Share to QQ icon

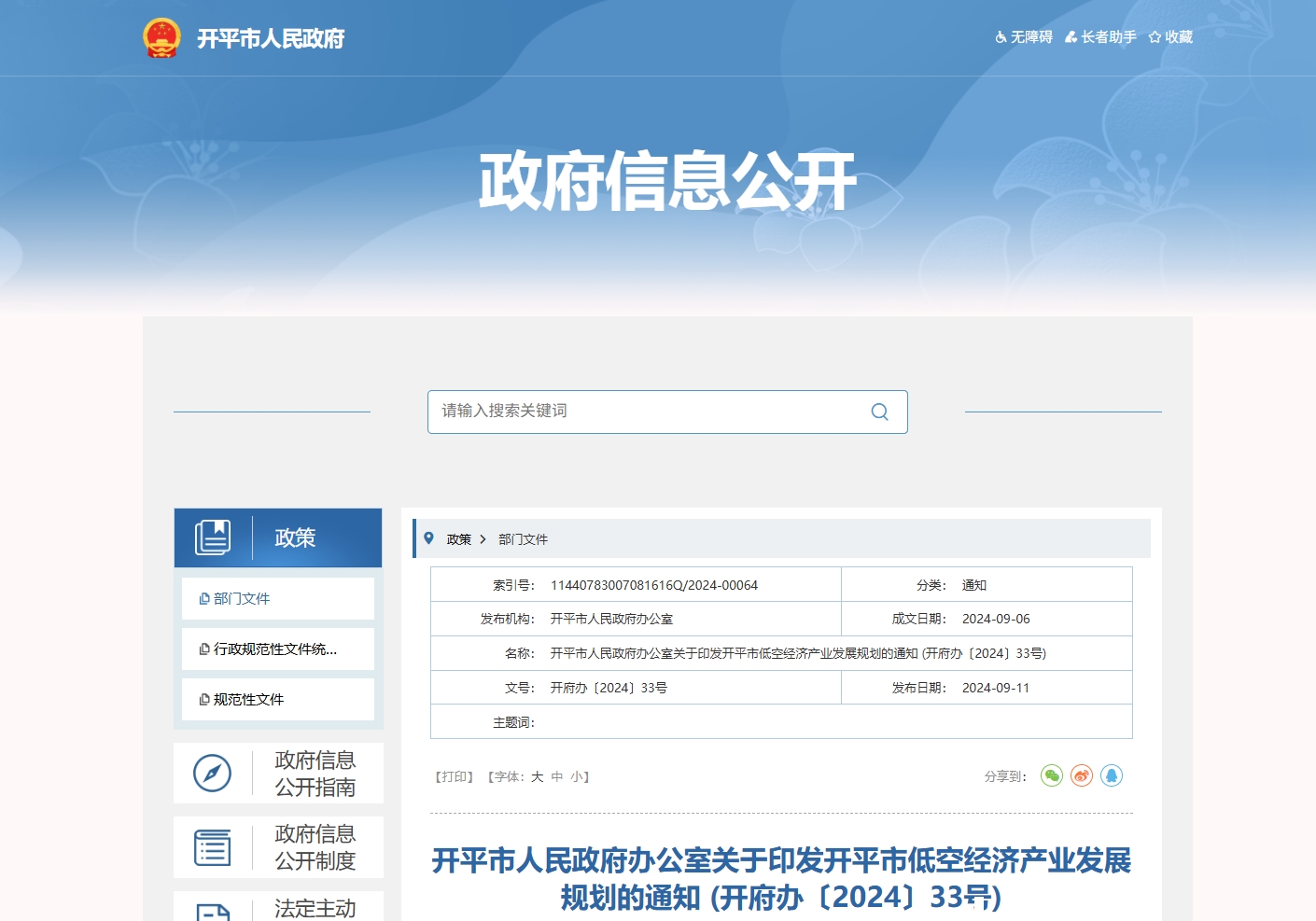pyautogui.click(x=1112, y=775)
